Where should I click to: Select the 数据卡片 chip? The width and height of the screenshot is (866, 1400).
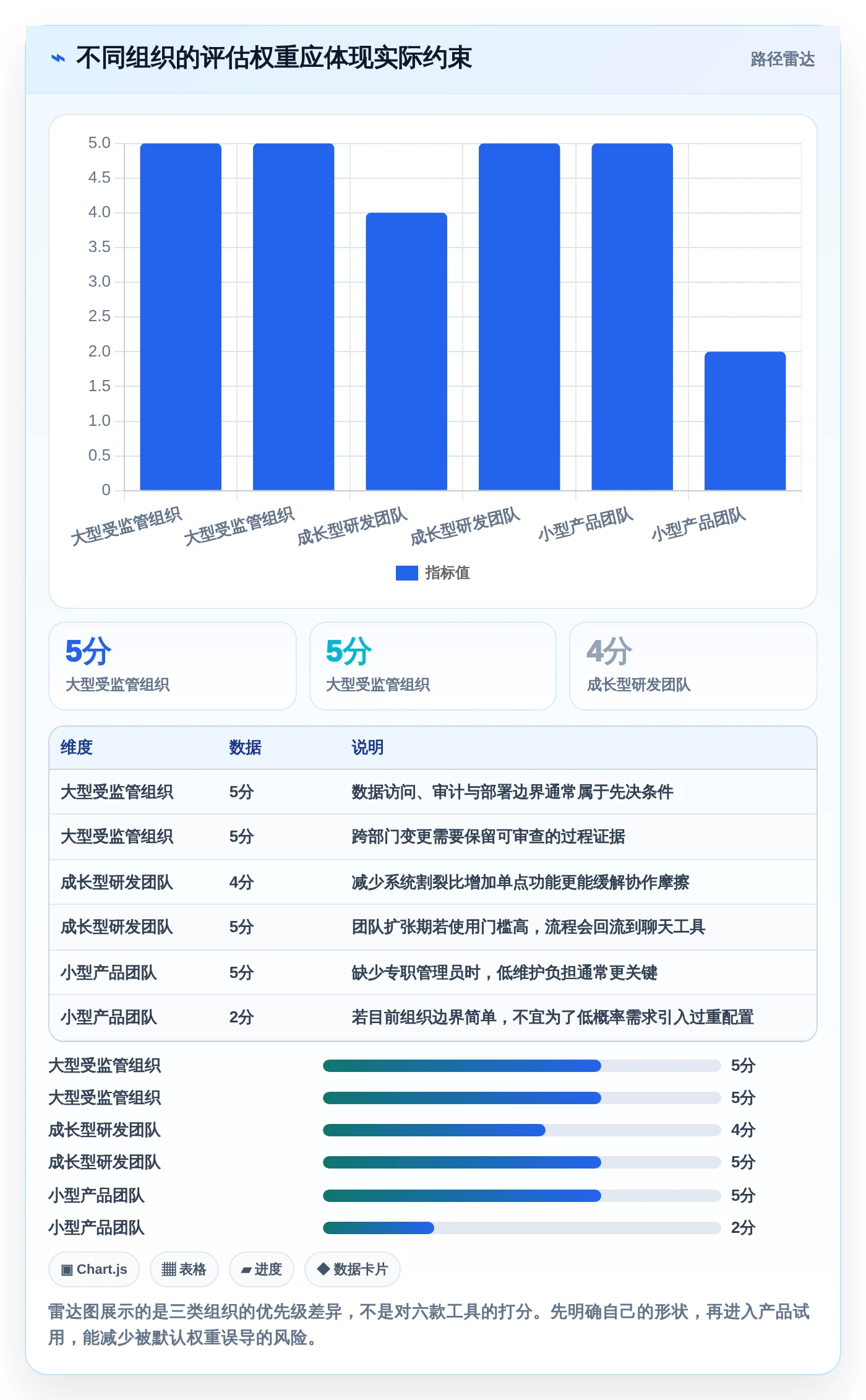click(x=352, y=1269)
